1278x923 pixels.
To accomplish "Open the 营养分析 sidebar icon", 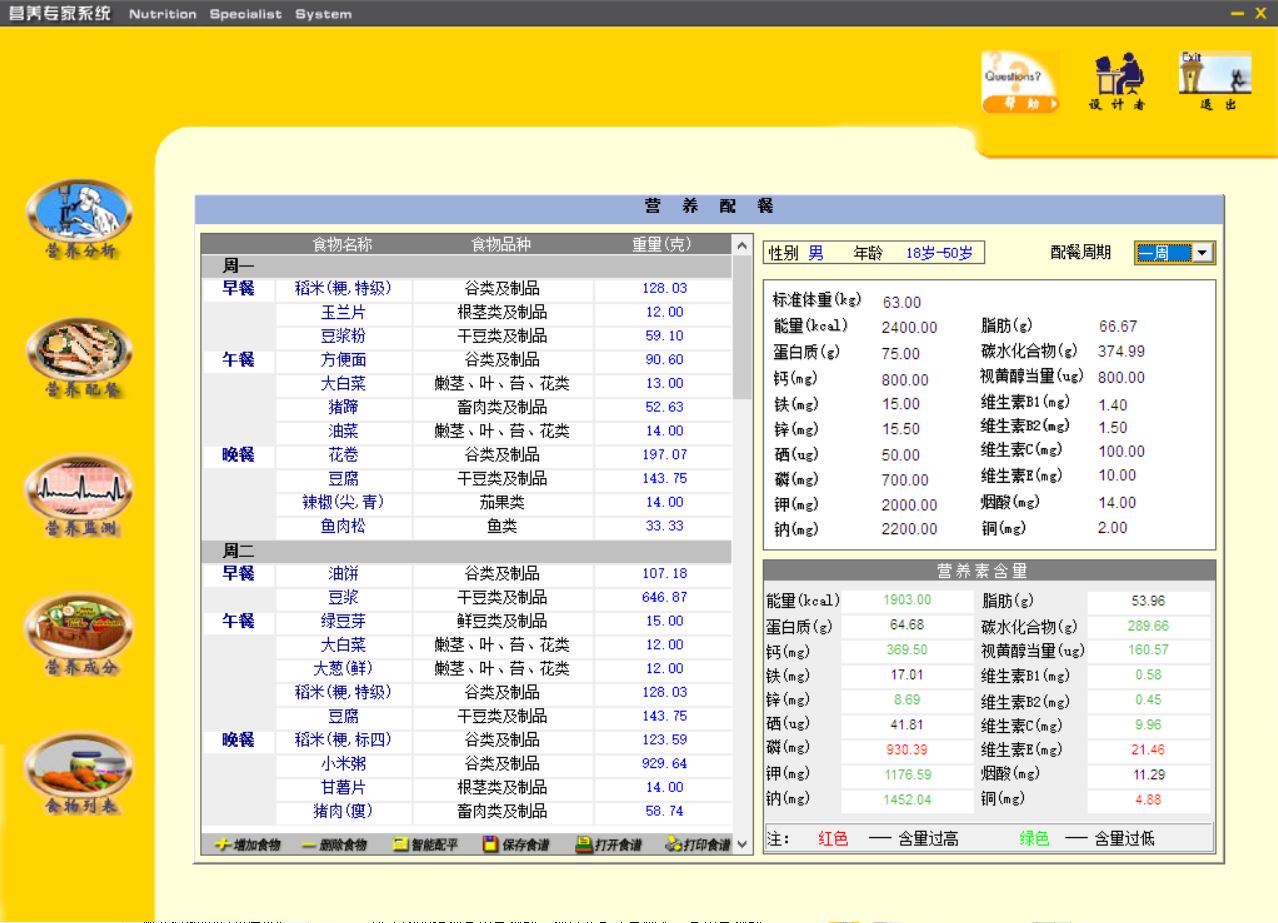I will point(79,218).
